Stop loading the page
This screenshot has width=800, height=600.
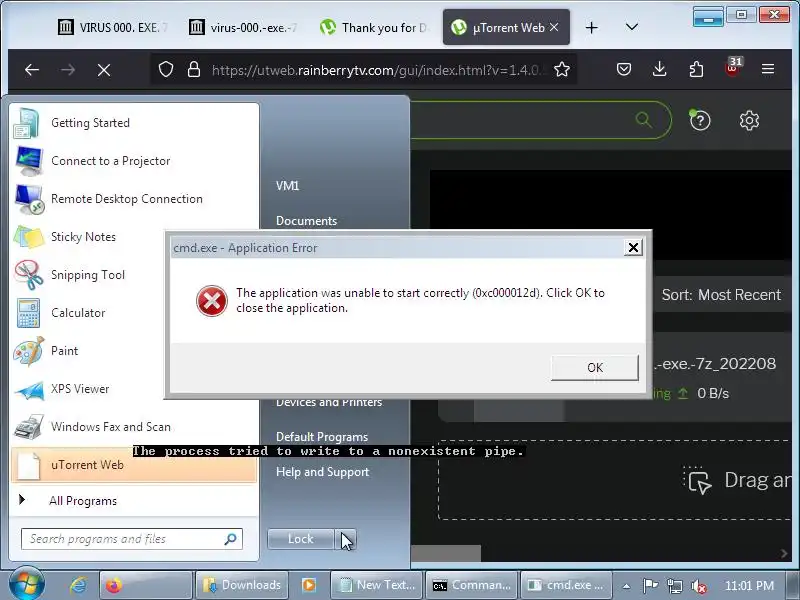coord(104,69)
